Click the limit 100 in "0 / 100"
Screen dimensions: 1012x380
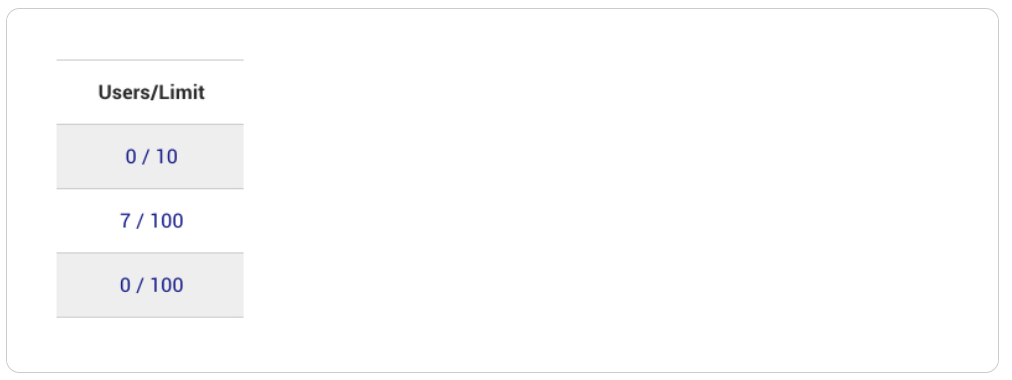[167, 285]
